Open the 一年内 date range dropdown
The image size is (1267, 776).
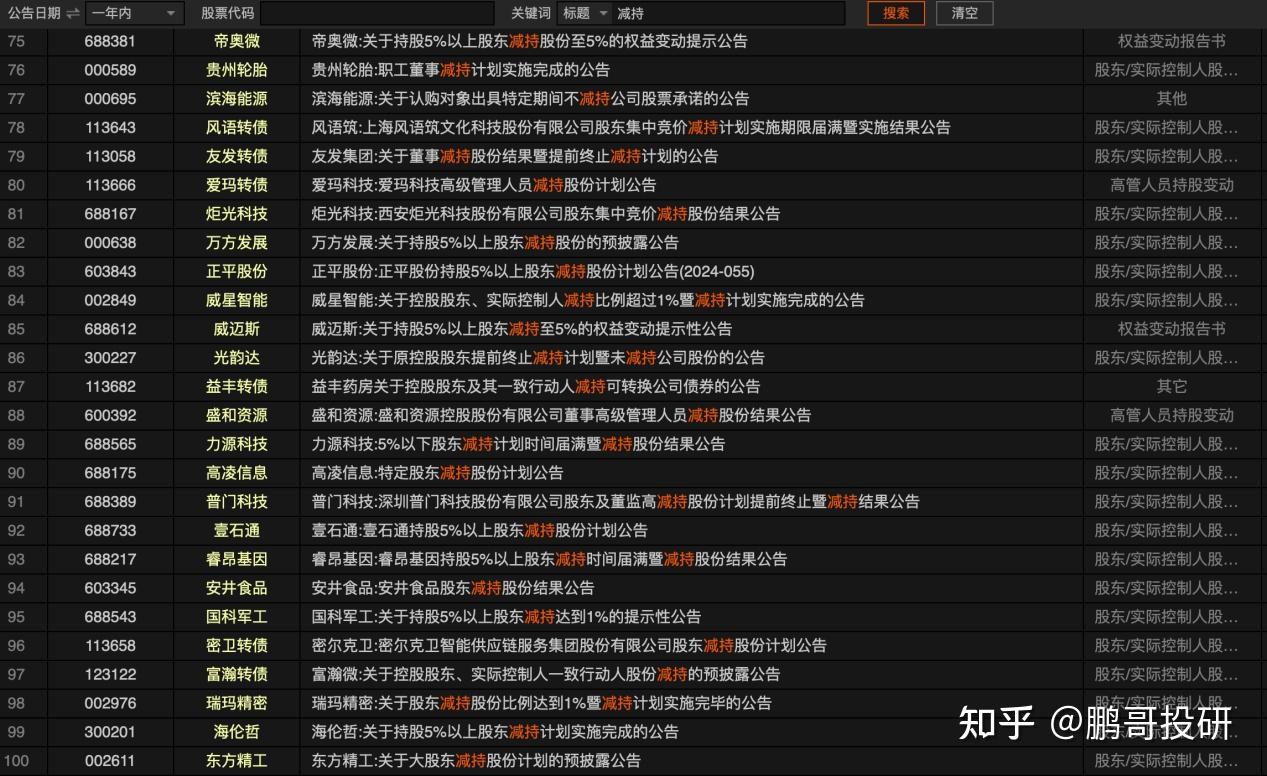(135, 13)
